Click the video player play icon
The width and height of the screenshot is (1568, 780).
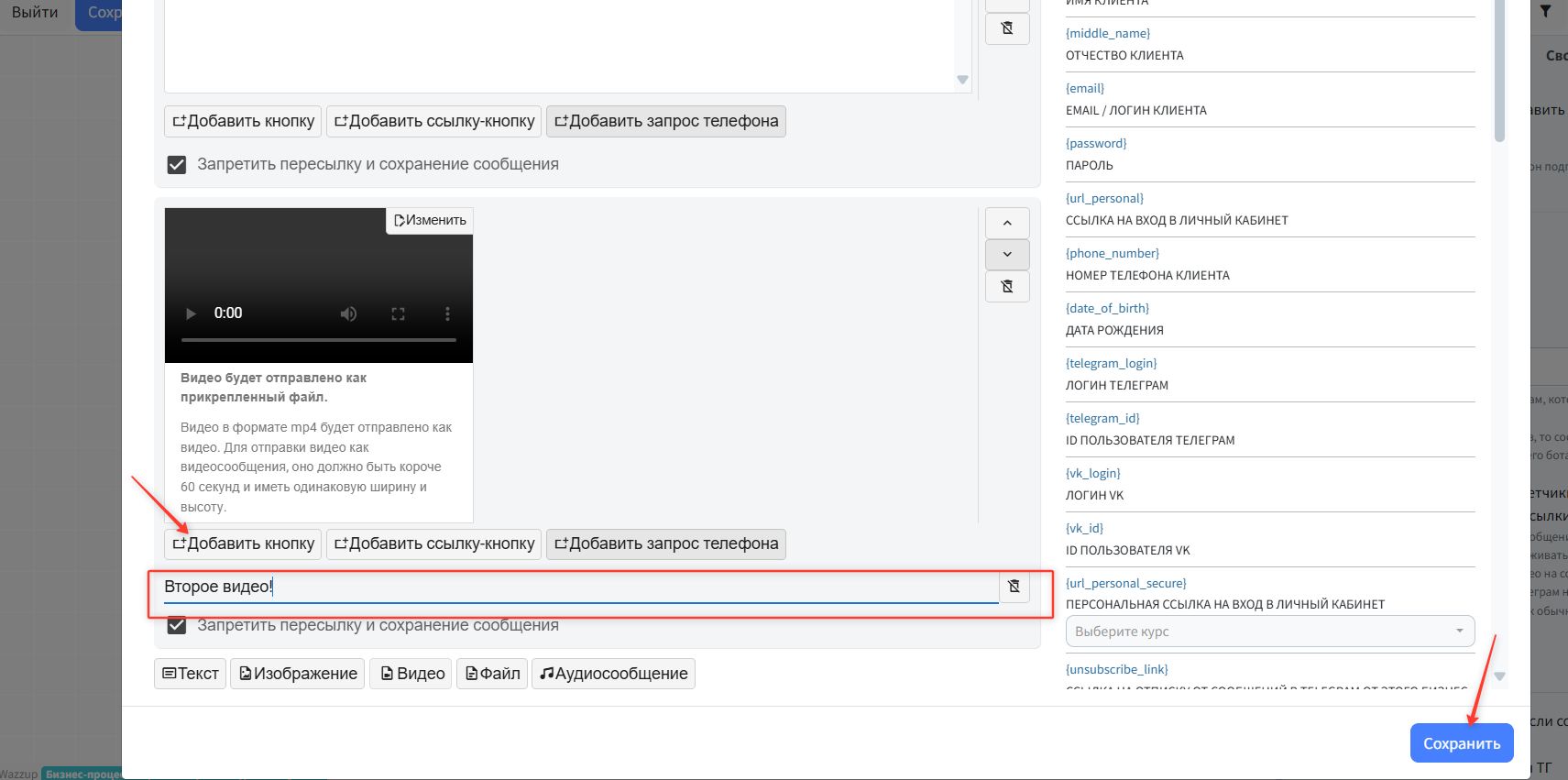pos(191,313)
